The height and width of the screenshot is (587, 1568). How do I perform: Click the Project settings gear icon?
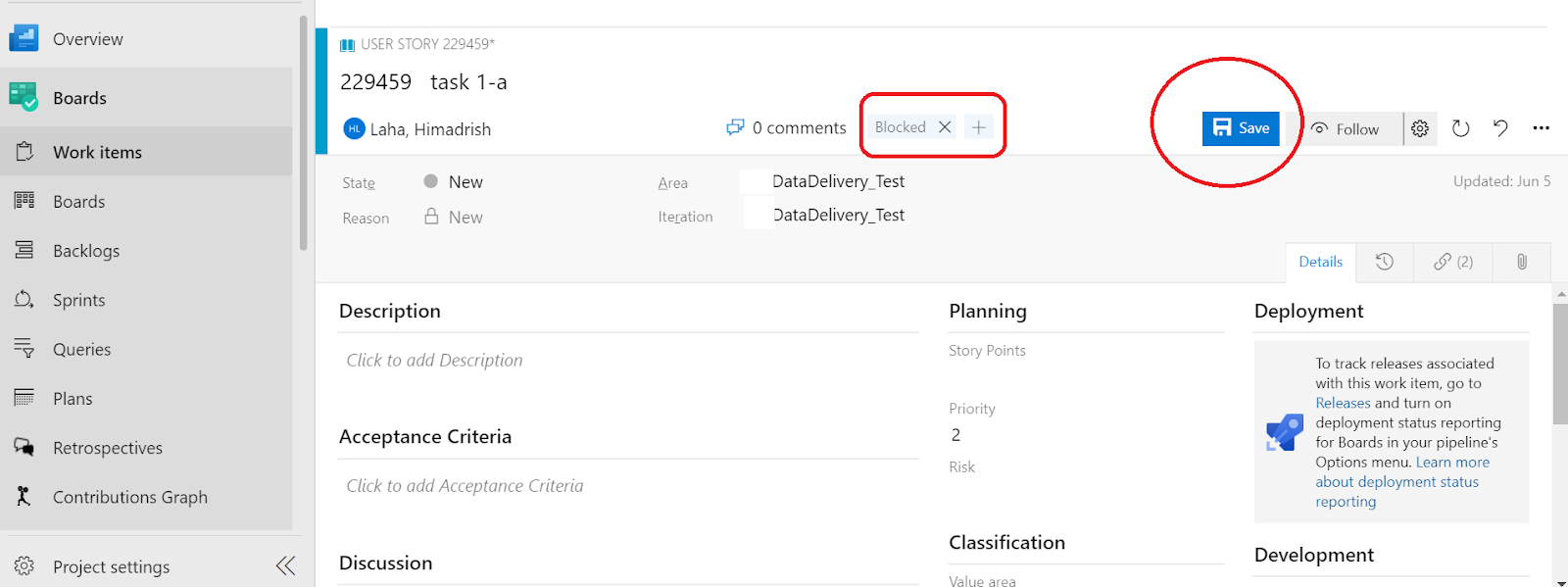24,565
